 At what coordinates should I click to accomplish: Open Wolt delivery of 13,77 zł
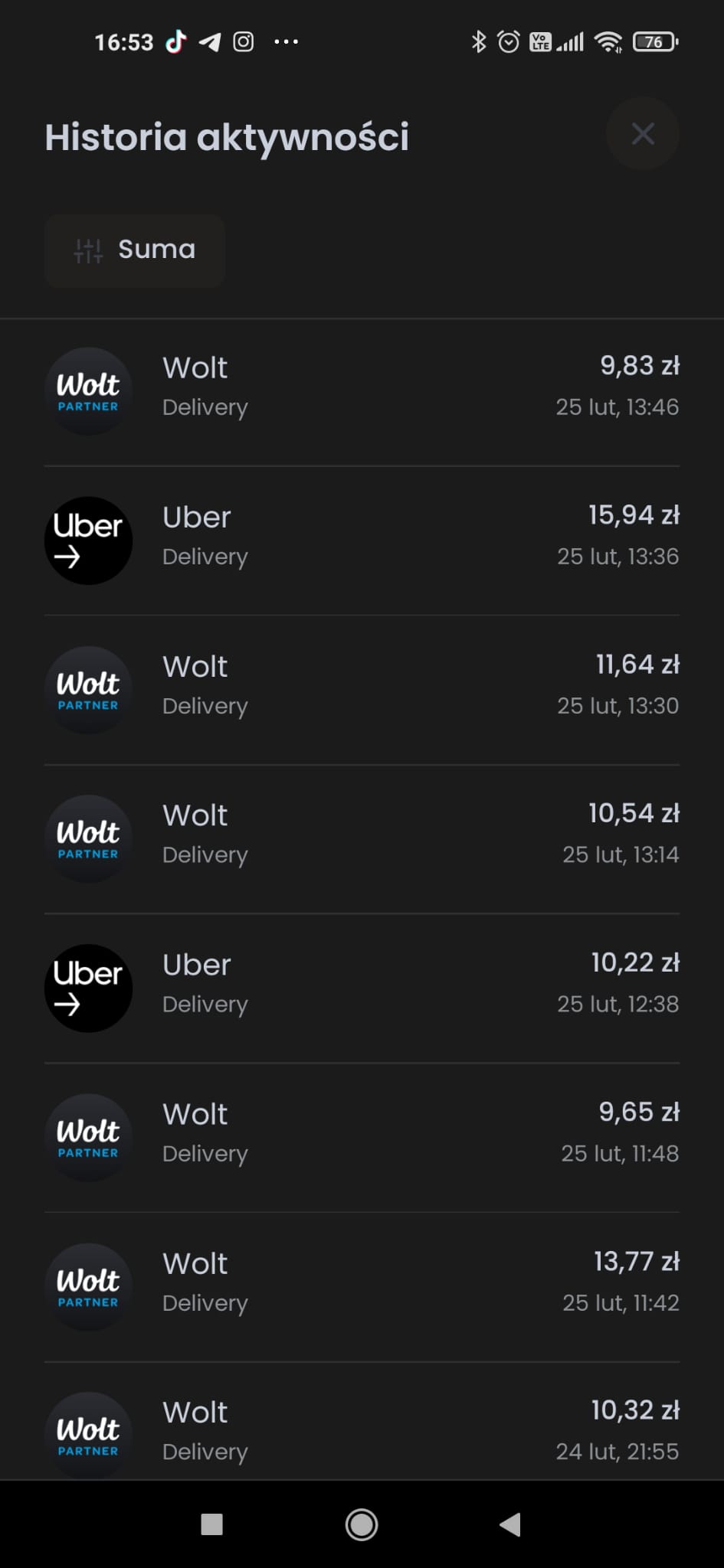pos(362,1287)
